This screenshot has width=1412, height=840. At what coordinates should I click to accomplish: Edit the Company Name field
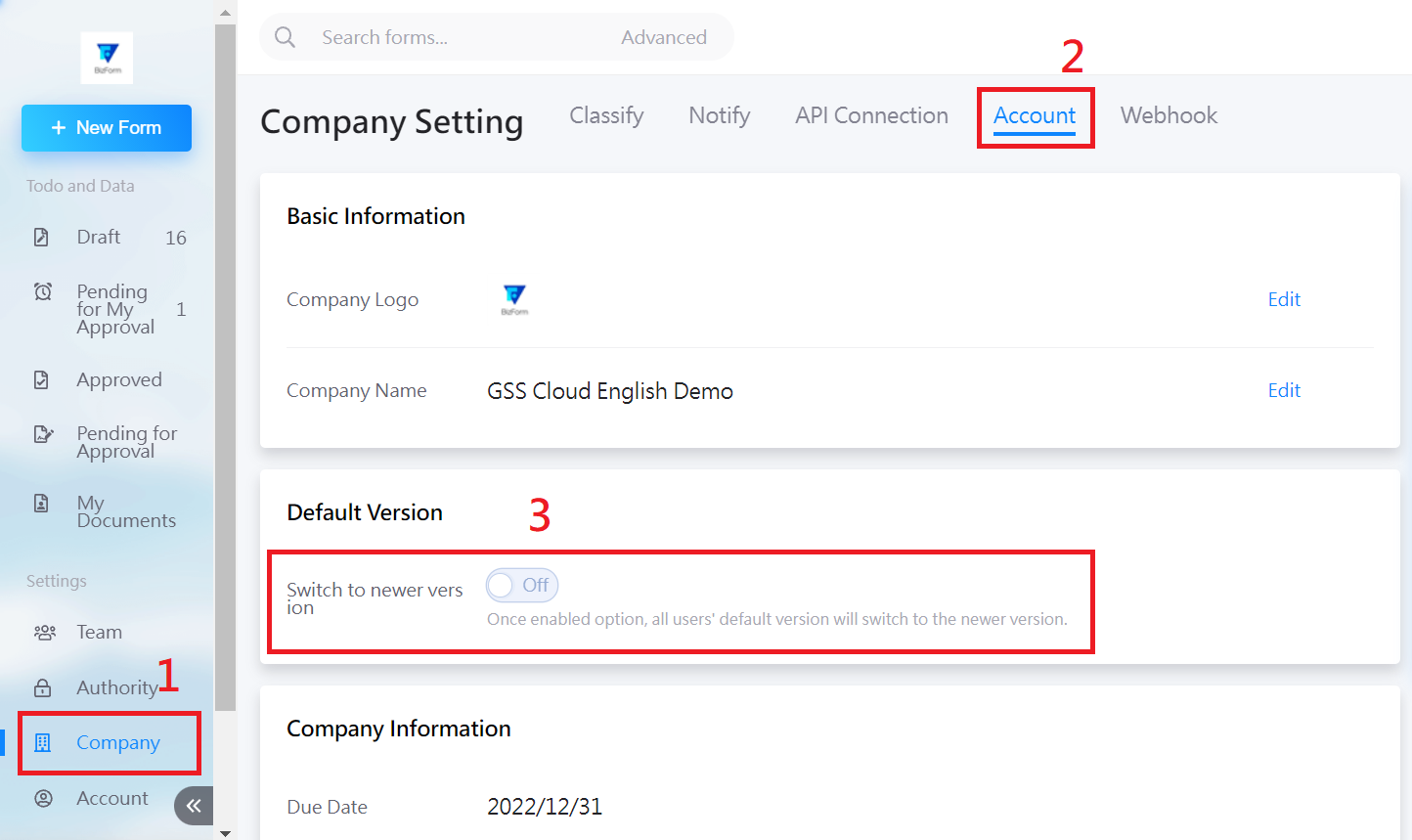coord(1283,390)
